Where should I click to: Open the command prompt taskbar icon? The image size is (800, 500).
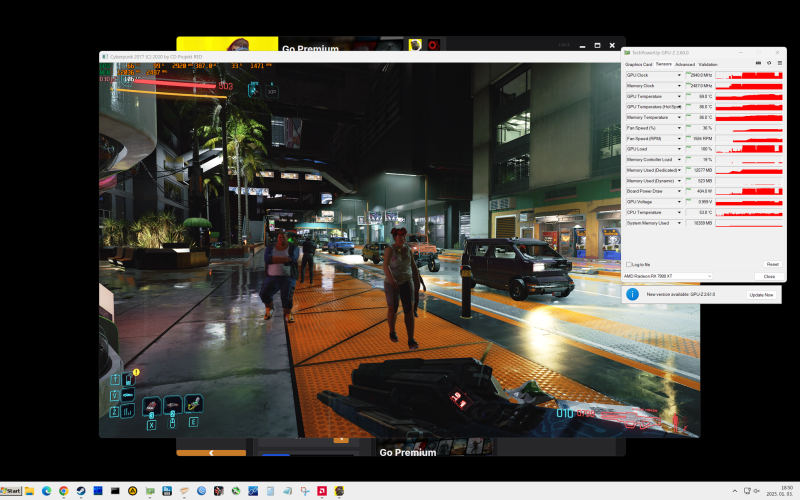coord(115,491)
